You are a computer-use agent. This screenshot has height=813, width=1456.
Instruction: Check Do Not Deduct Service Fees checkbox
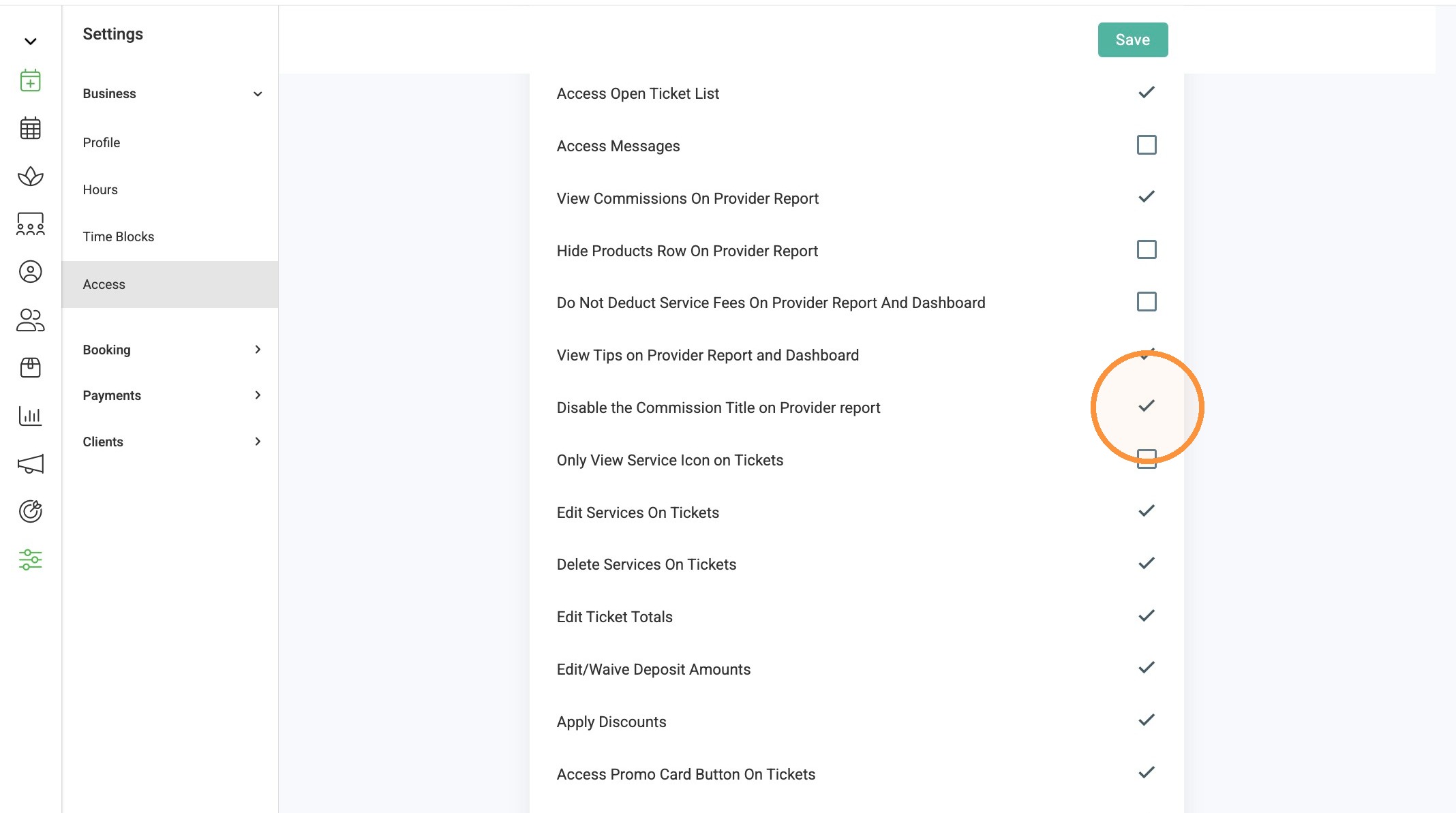click(1147, 302)
